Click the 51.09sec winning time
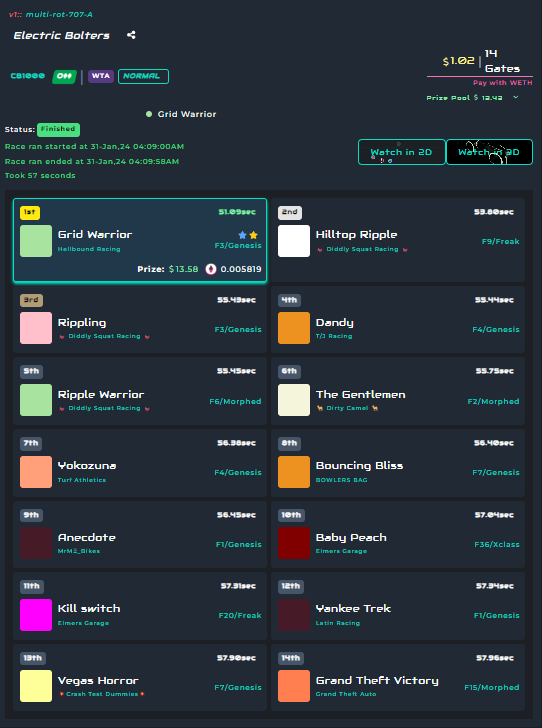 (x=237, y=212)
